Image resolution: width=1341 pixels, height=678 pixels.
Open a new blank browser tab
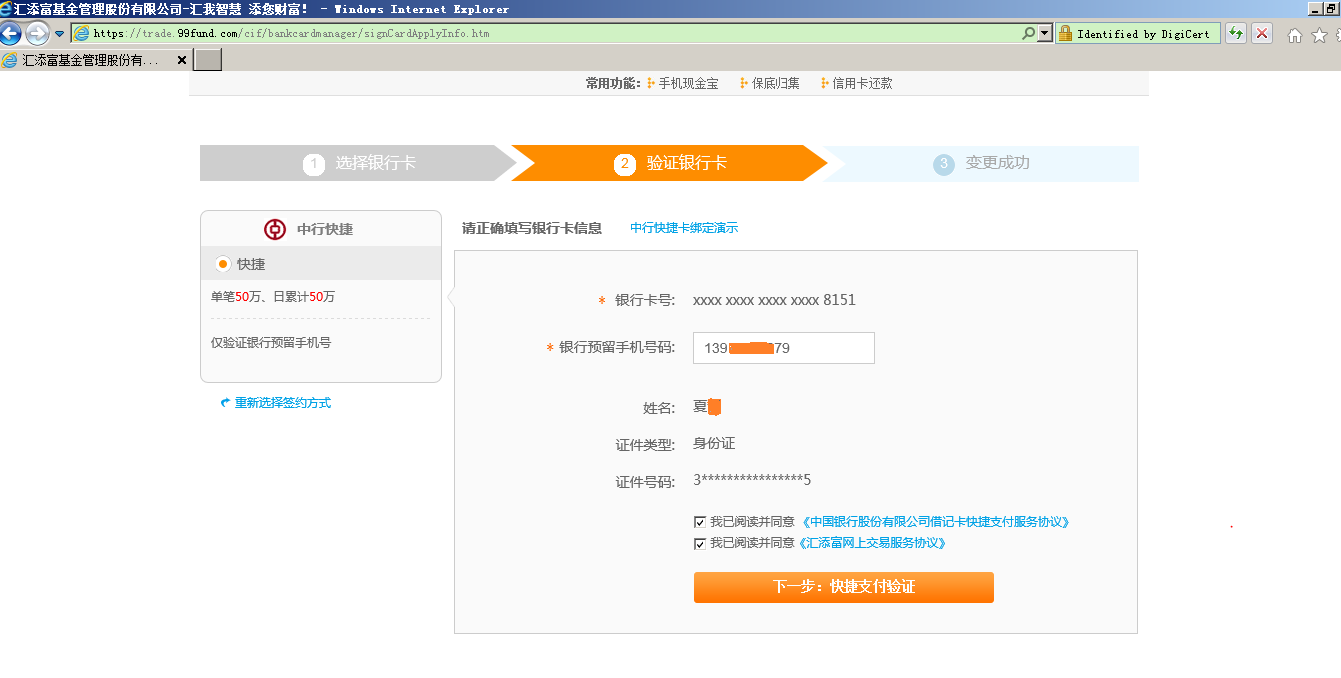pyautogui.click(x=207, y=60)
